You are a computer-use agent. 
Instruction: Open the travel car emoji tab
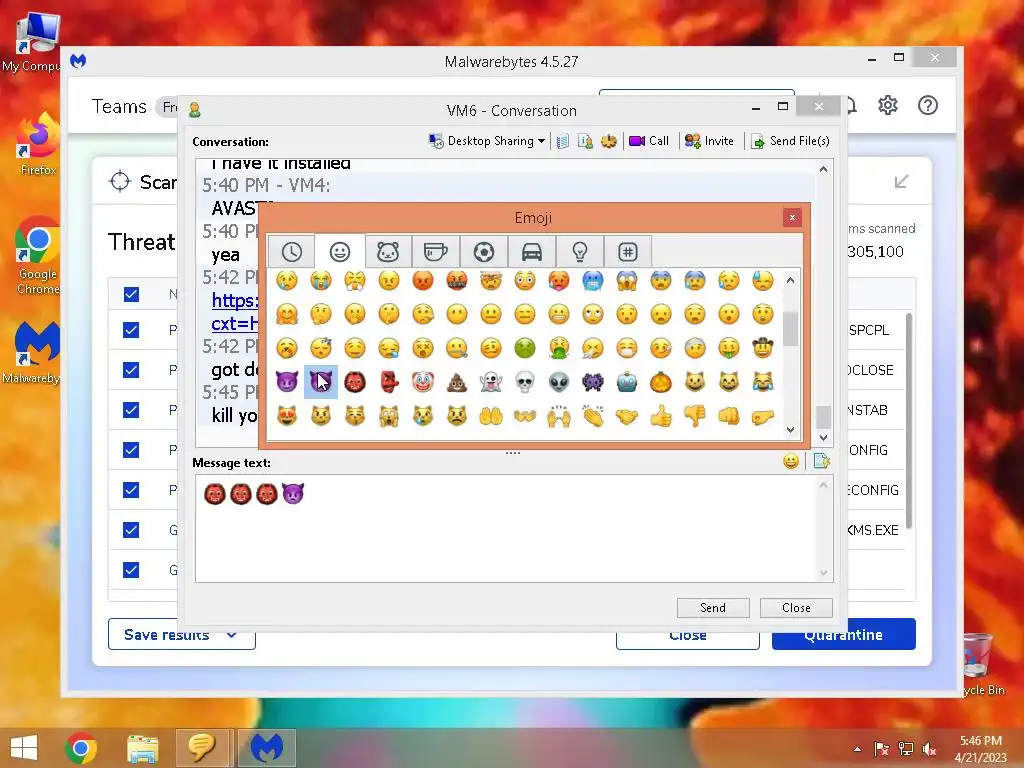coord(532,251)
